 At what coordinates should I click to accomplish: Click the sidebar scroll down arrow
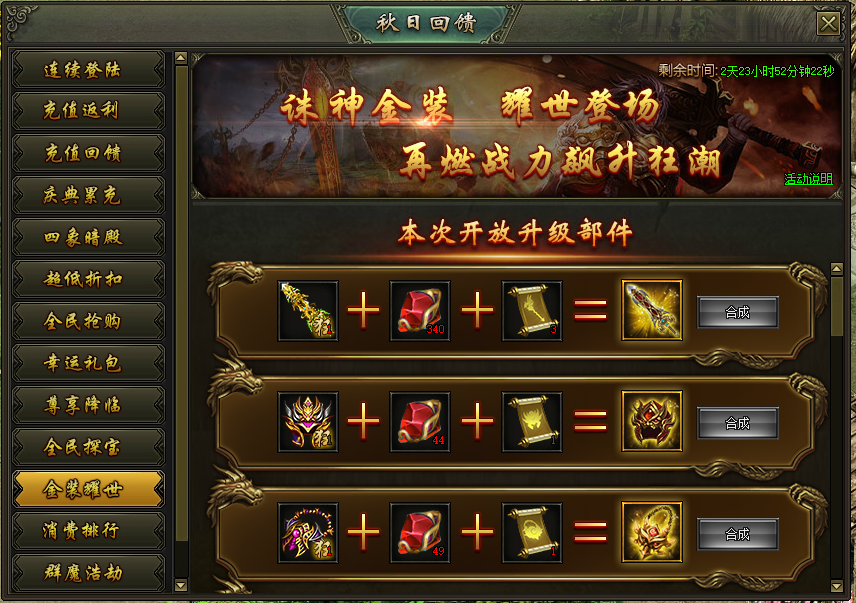click(181, 586)
